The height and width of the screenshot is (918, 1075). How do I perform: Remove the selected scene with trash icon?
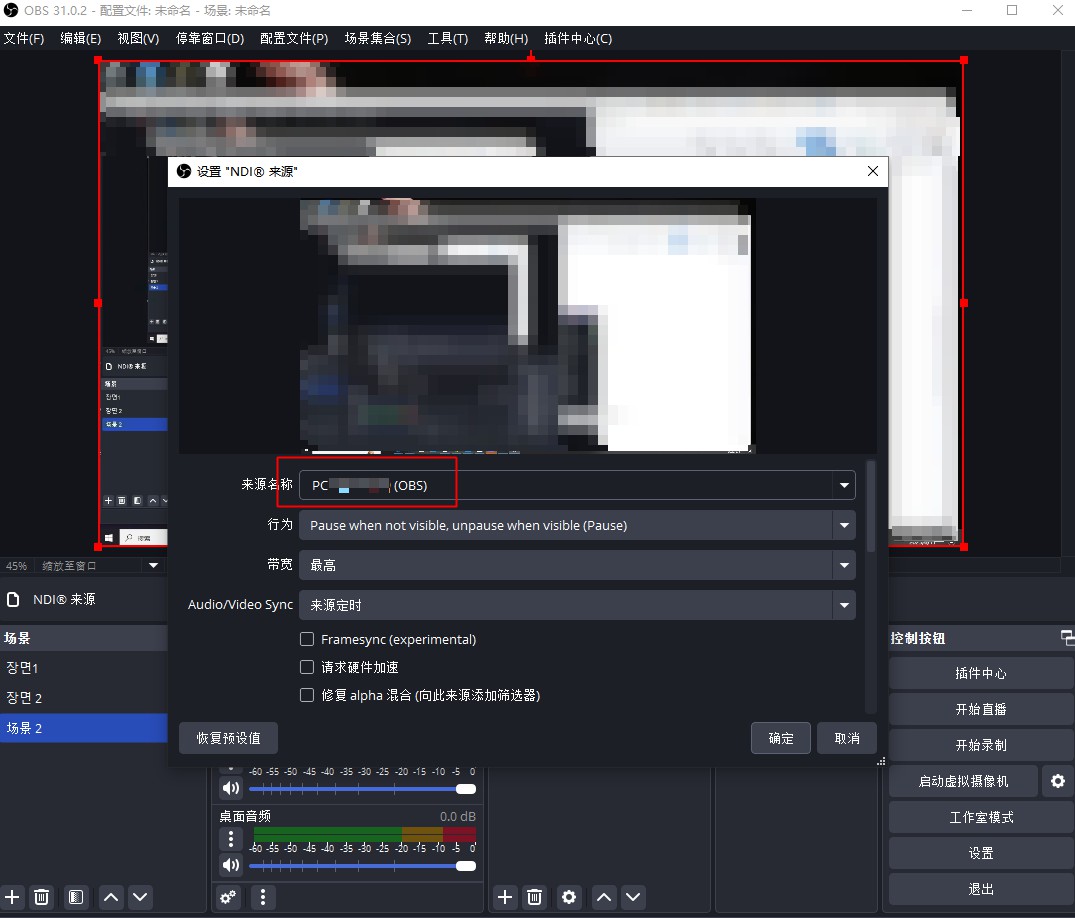[42, 896]
